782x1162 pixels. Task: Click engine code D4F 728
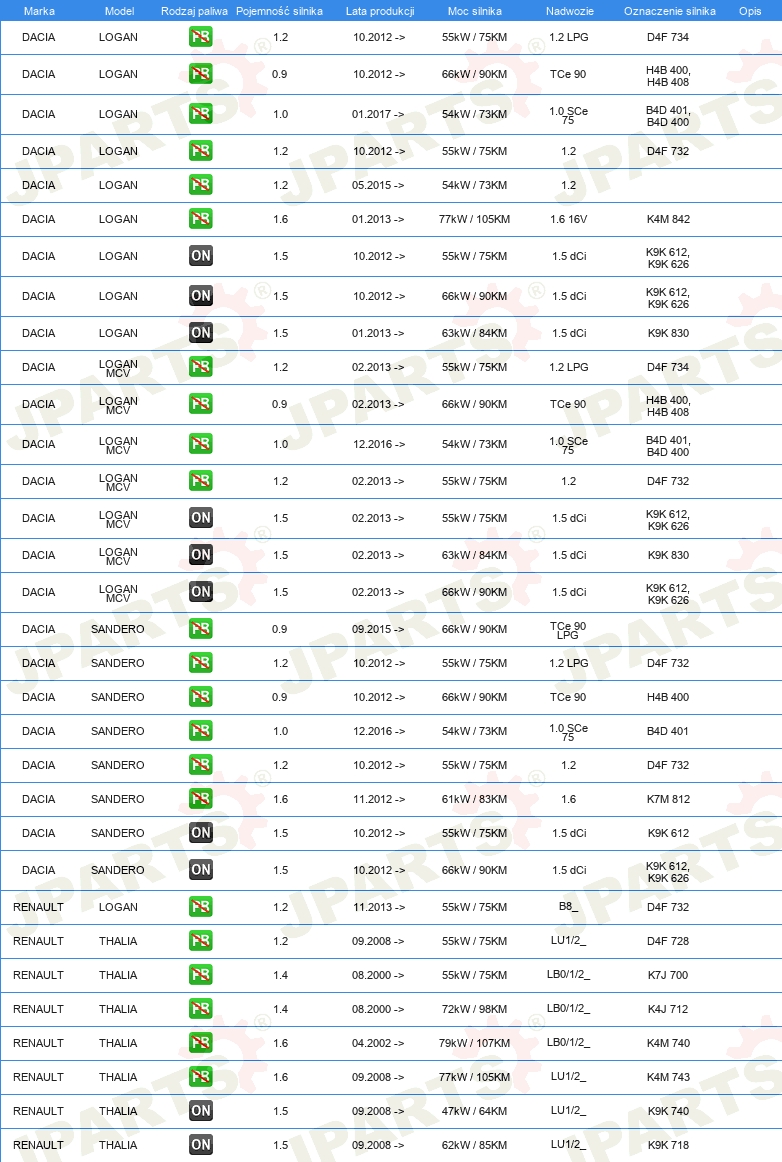[x=668, y=942]
